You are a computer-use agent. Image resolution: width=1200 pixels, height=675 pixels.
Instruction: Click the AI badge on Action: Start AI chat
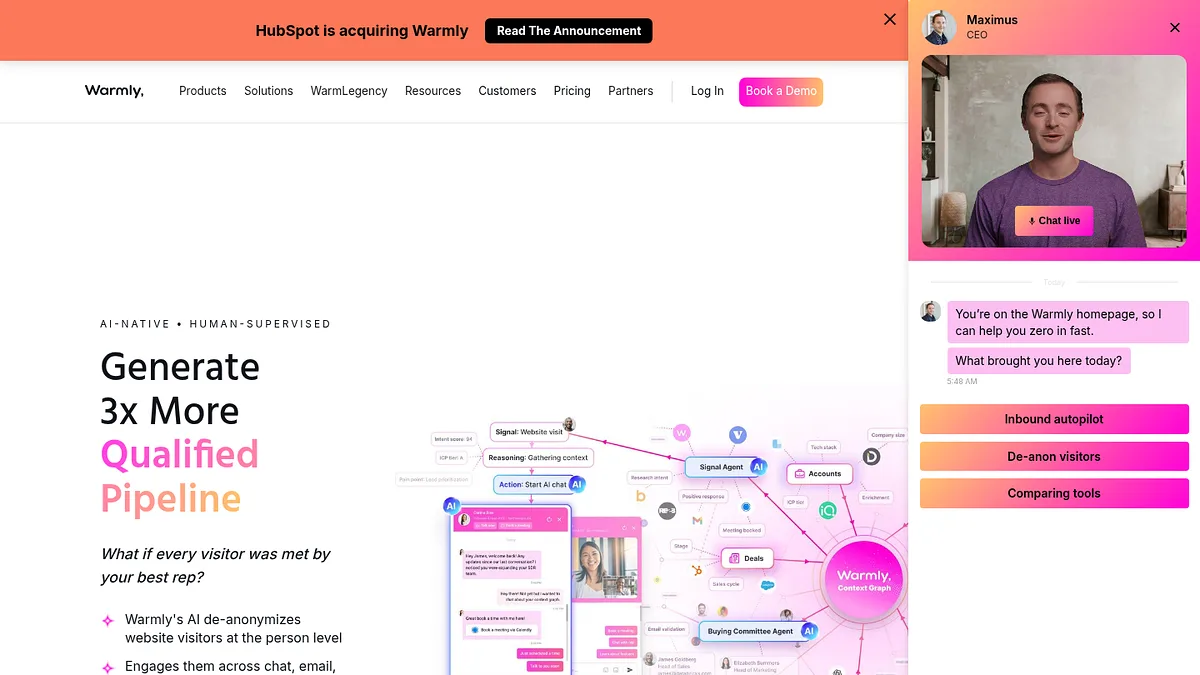pos(577,484)
